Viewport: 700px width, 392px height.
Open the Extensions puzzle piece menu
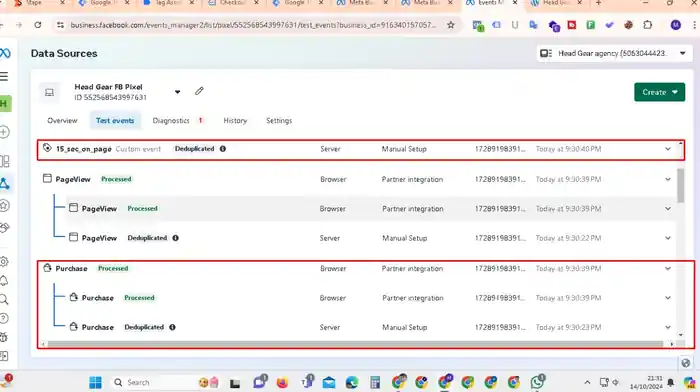[x=648, y=25]
